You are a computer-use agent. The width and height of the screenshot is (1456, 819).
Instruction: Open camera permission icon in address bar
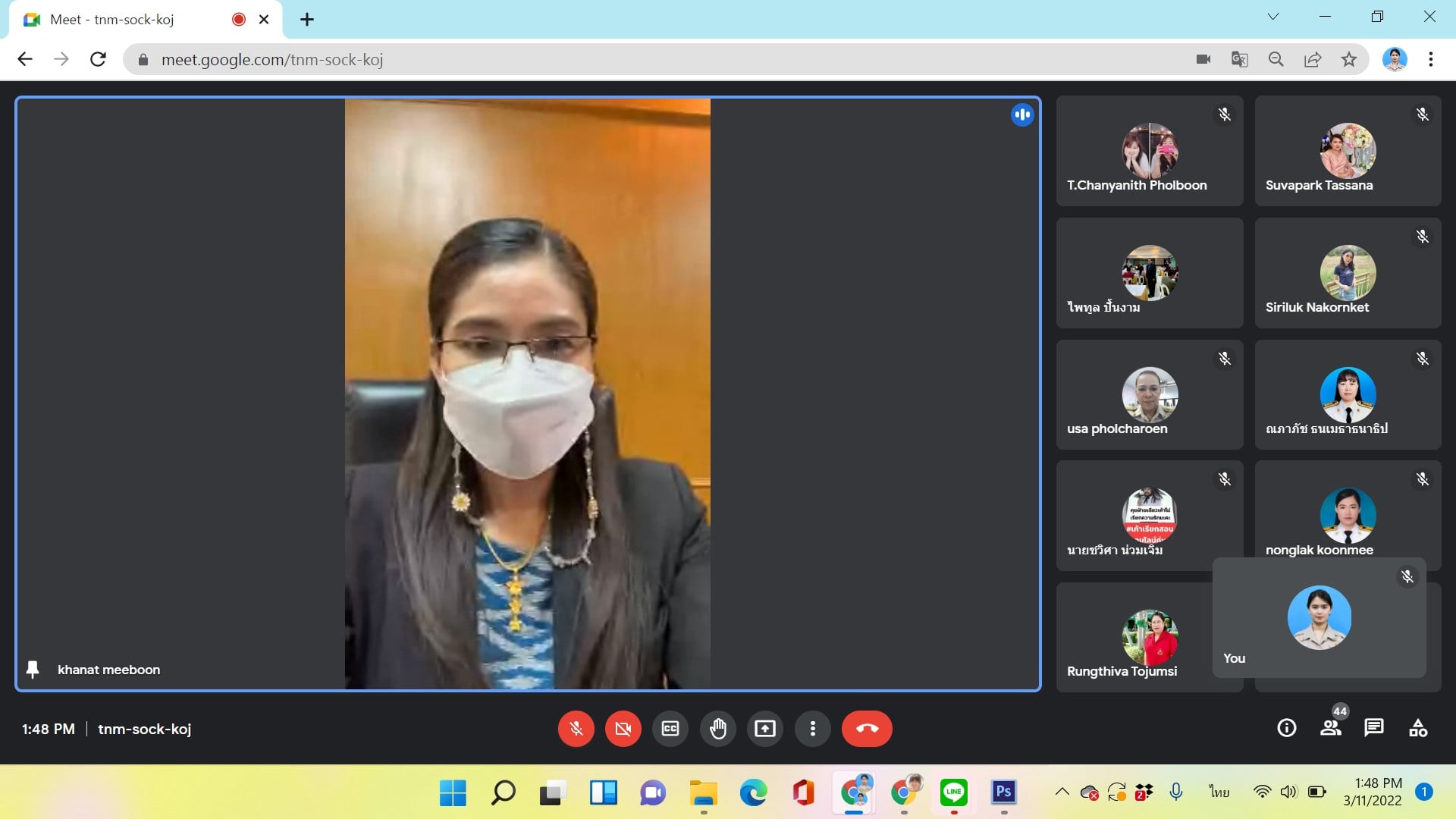(1203, 59)
